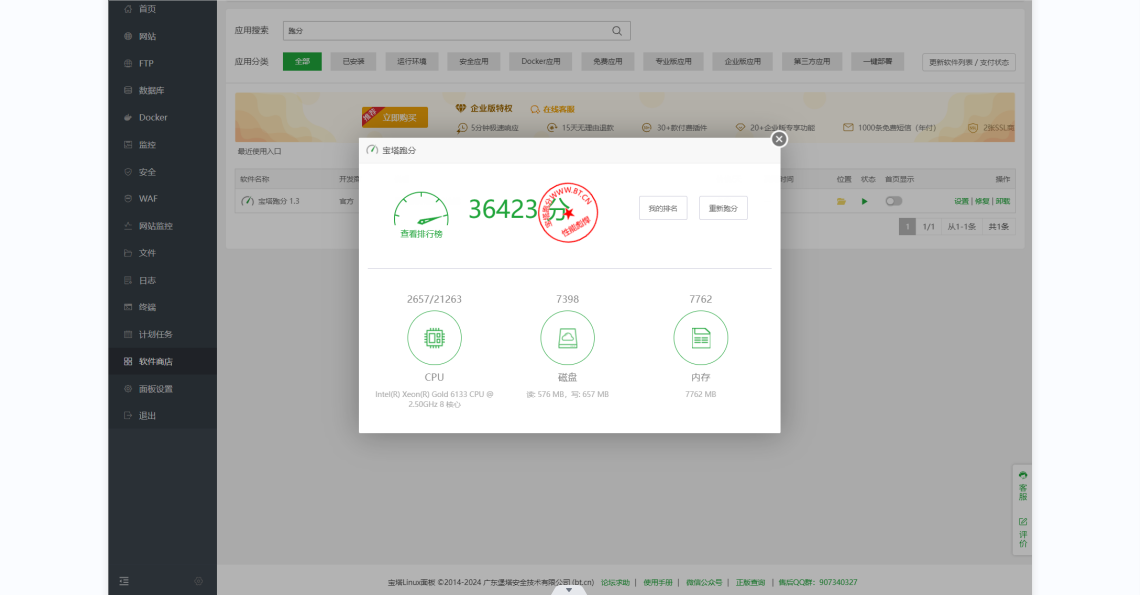Click page number 1 in pagination

[907, 227]
